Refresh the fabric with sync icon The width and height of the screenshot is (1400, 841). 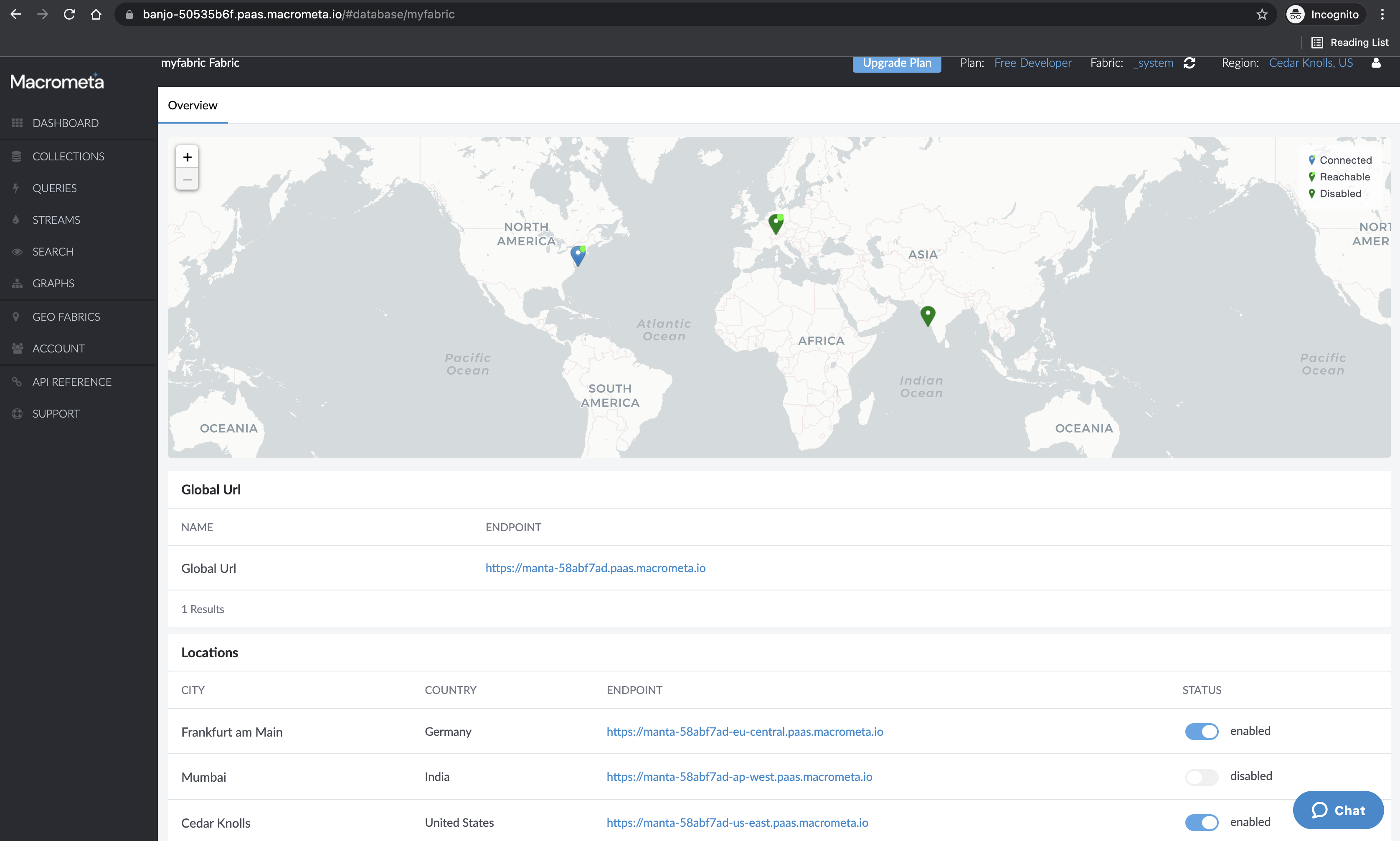tap(1190, 63)
